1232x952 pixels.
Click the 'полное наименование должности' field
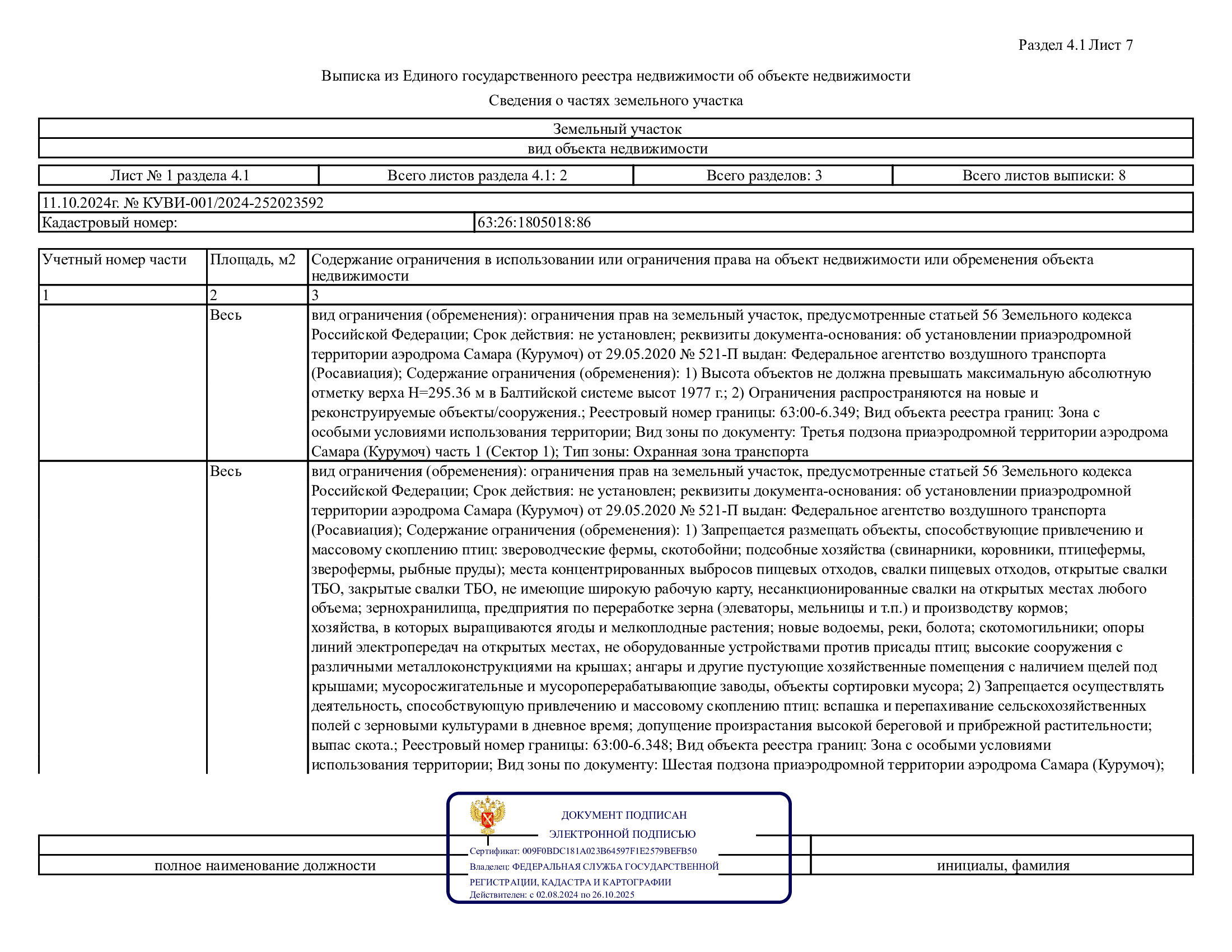click(x=265, y=866)
